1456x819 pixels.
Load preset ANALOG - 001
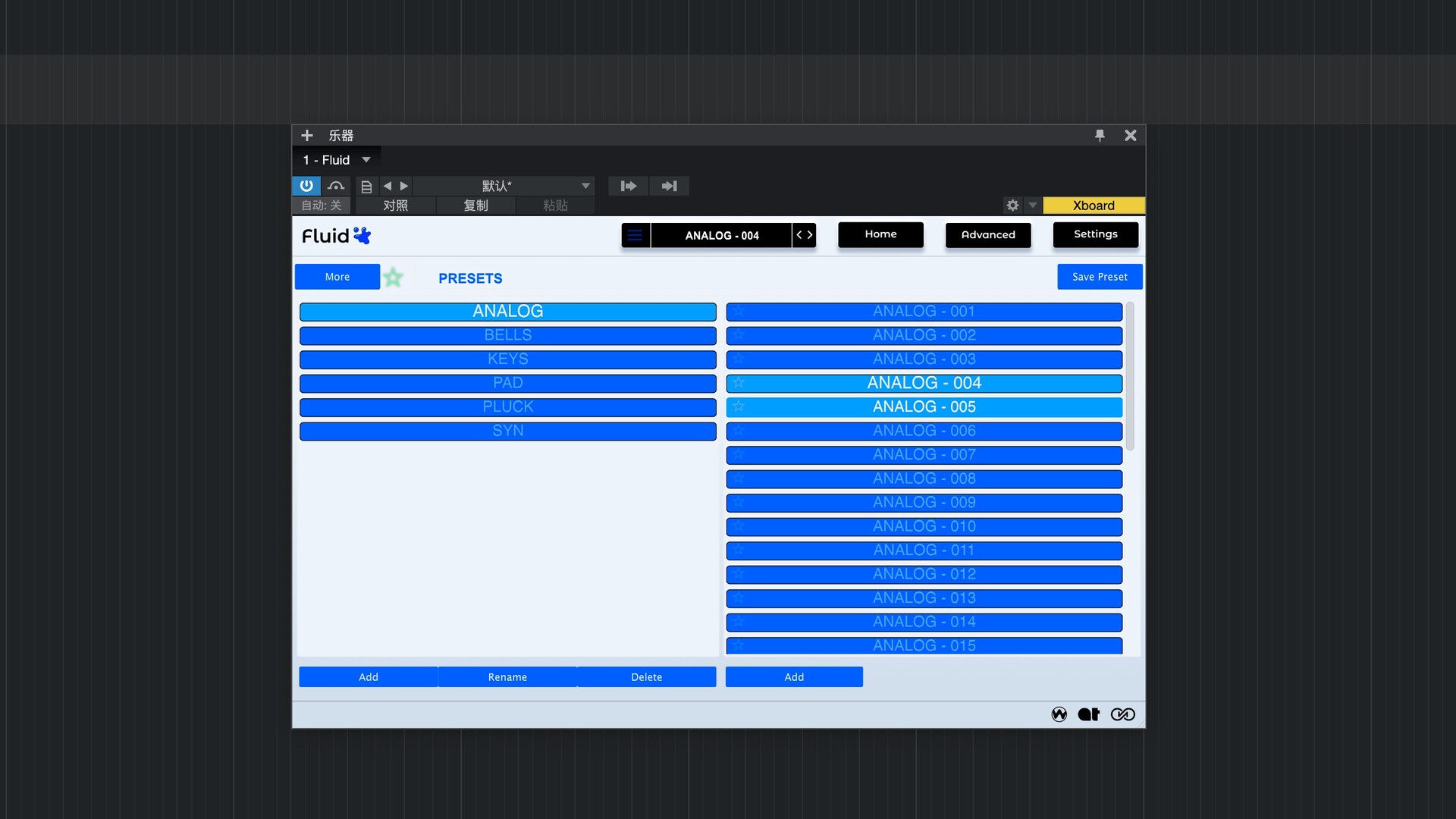pyautogui.click(x=924, y=312)
